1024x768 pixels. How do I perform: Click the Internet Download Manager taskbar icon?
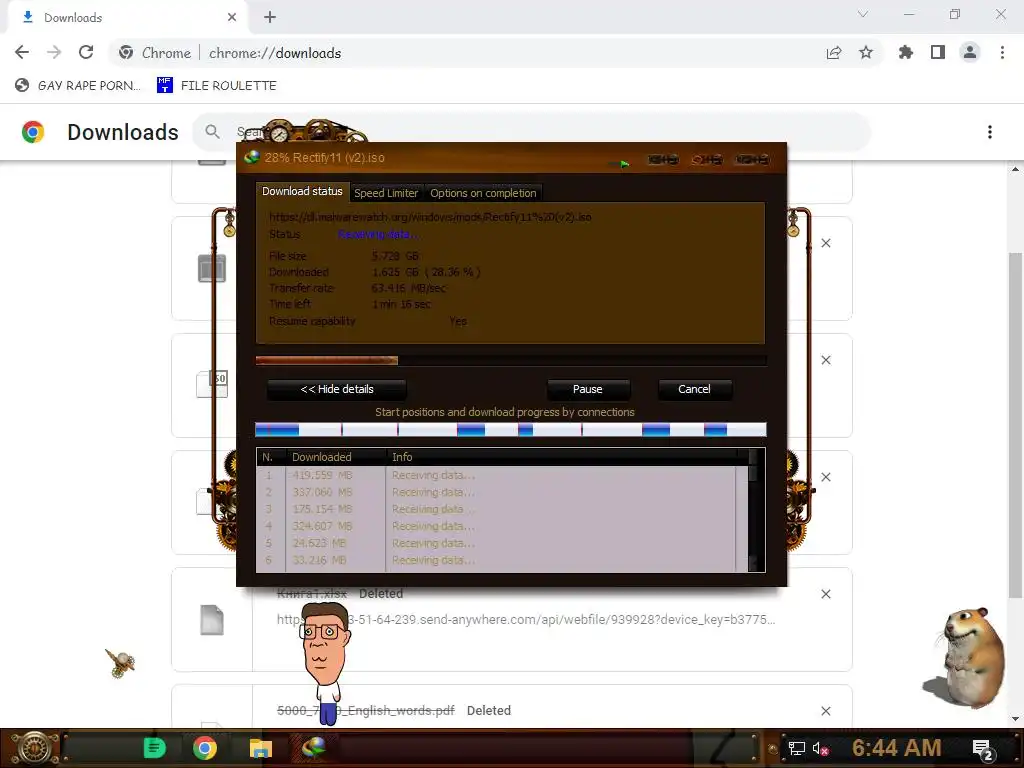314,747
